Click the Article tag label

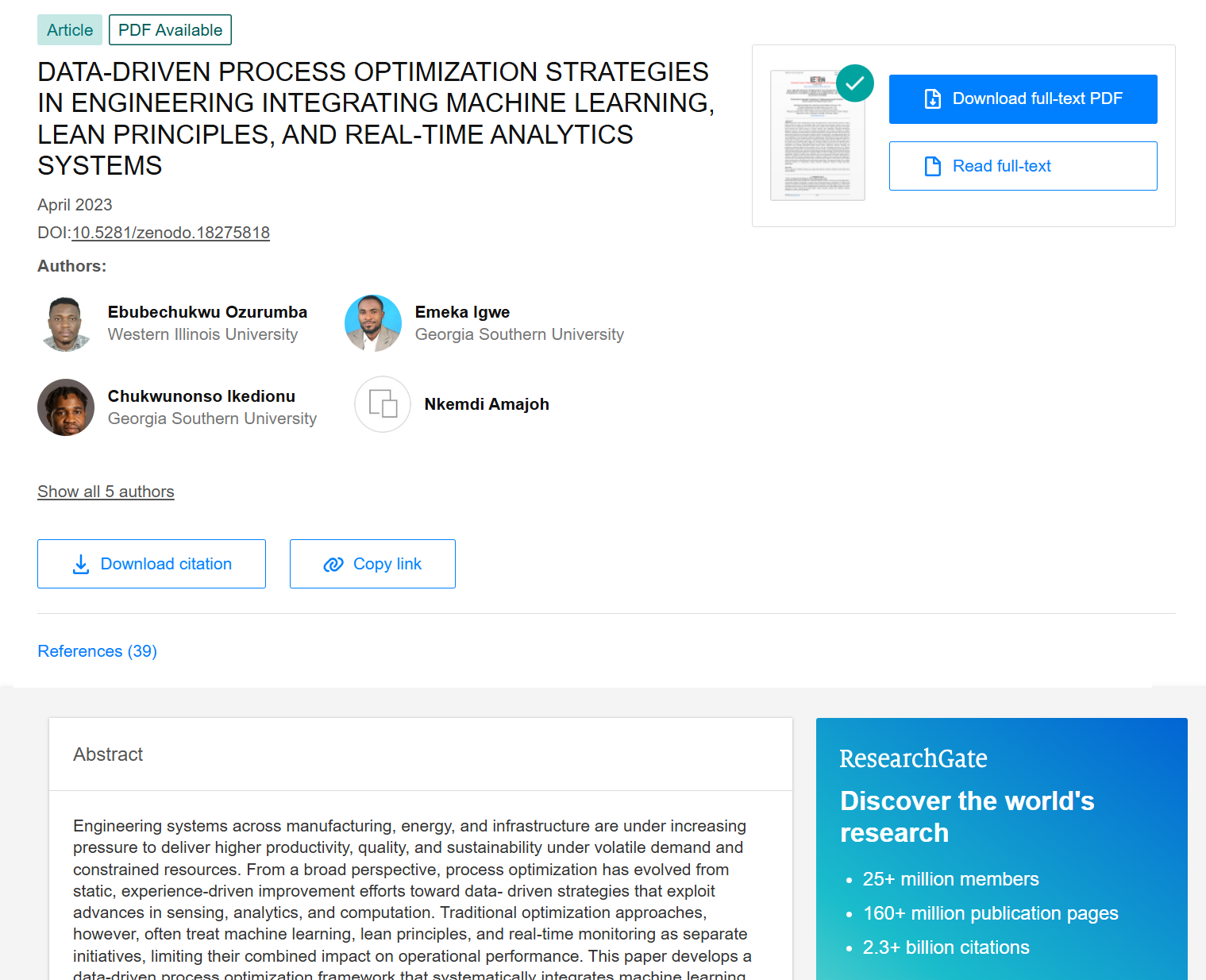[70, 30]
